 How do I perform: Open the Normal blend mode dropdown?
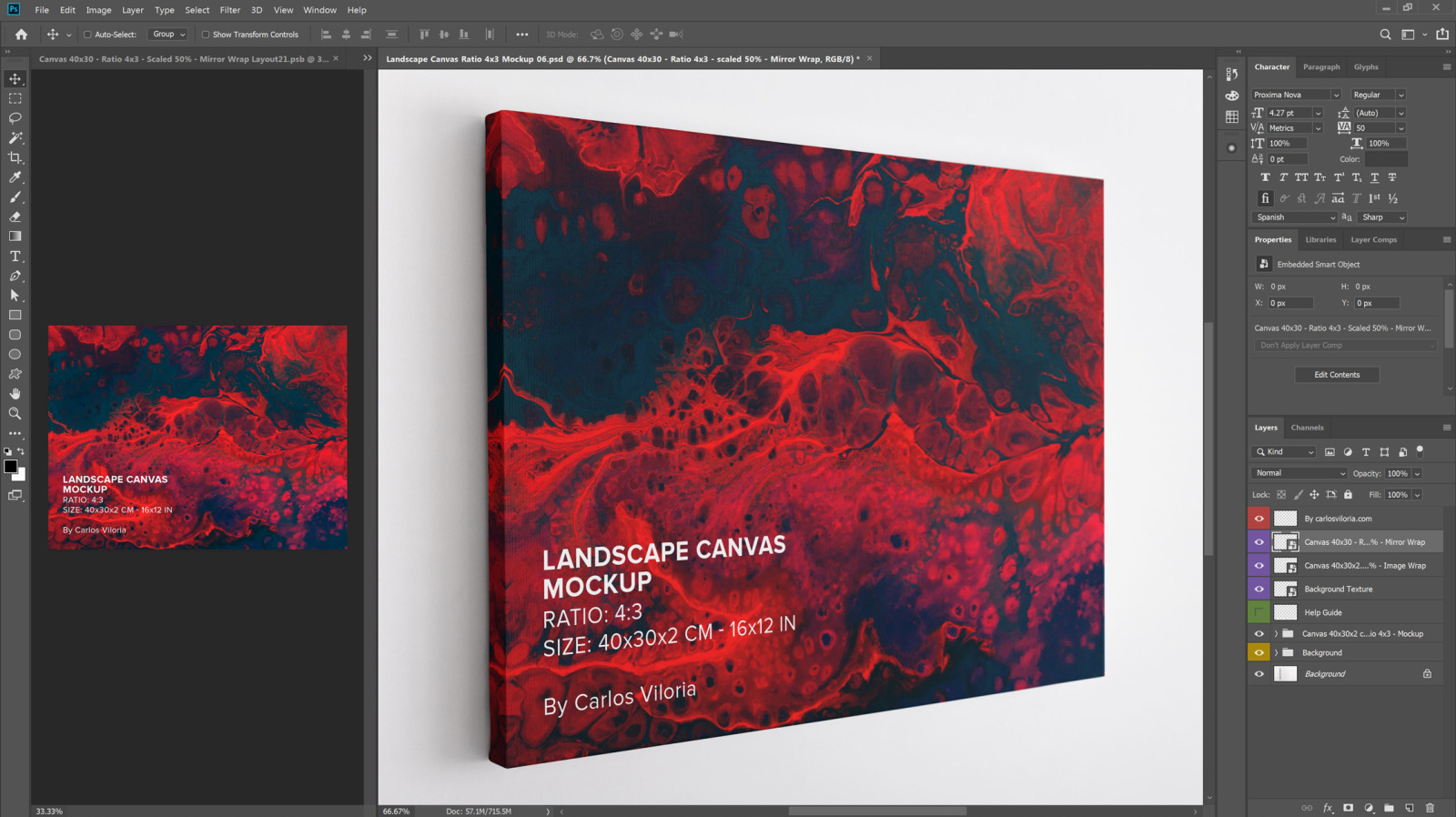1299,473
